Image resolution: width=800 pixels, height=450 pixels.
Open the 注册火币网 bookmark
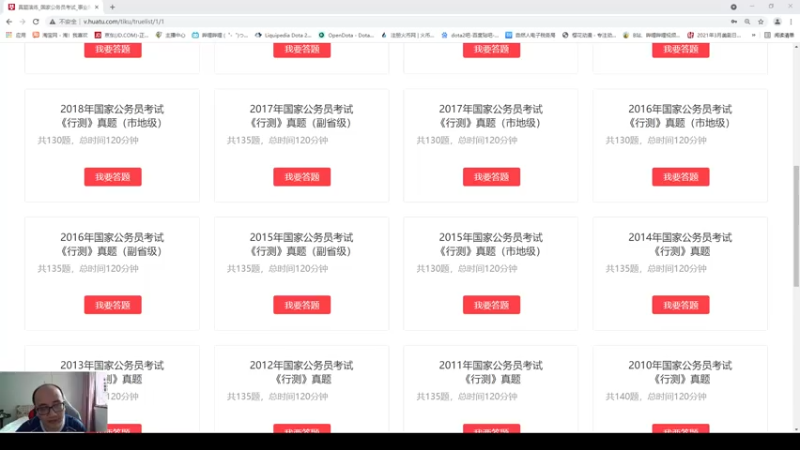(x=408, y=35)
